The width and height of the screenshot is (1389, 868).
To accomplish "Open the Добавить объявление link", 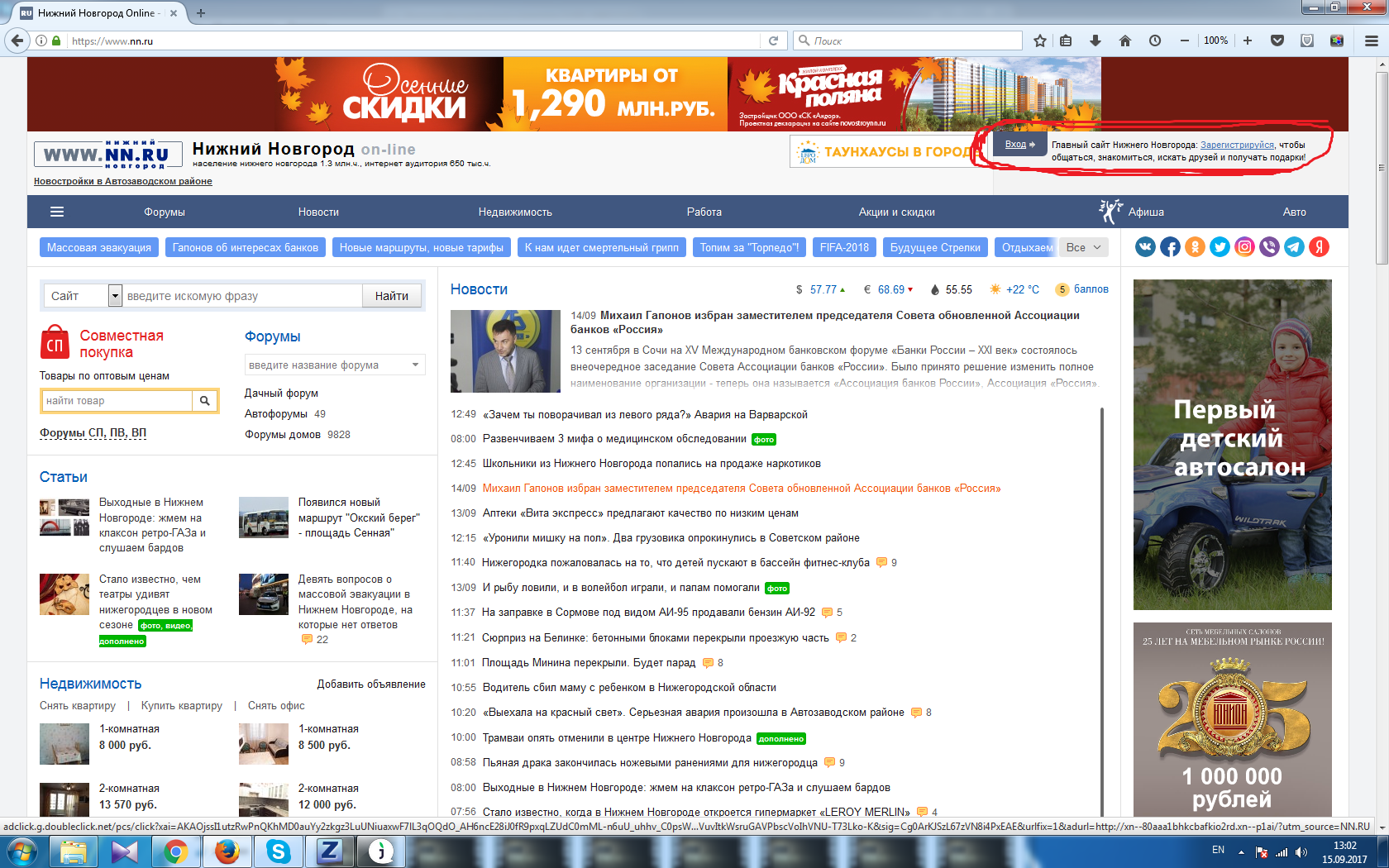I will pos(371,684).
